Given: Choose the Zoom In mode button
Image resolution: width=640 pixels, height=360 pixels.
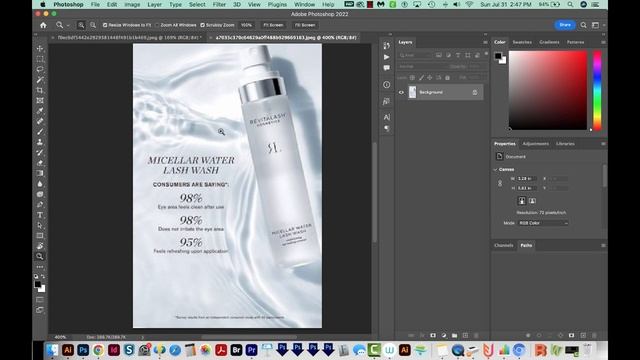Looking at the screenshot, I should (x=81, y=25).
